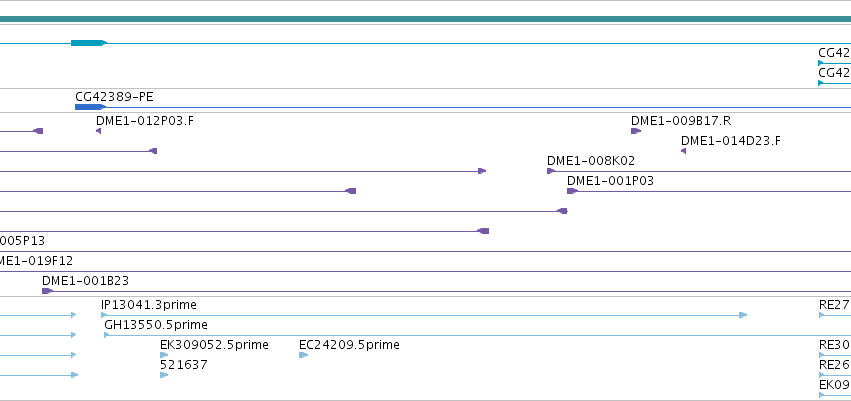Select the start glyph of DME1-008K02
This screenshot has height=401, width=851.
point(551,171)
